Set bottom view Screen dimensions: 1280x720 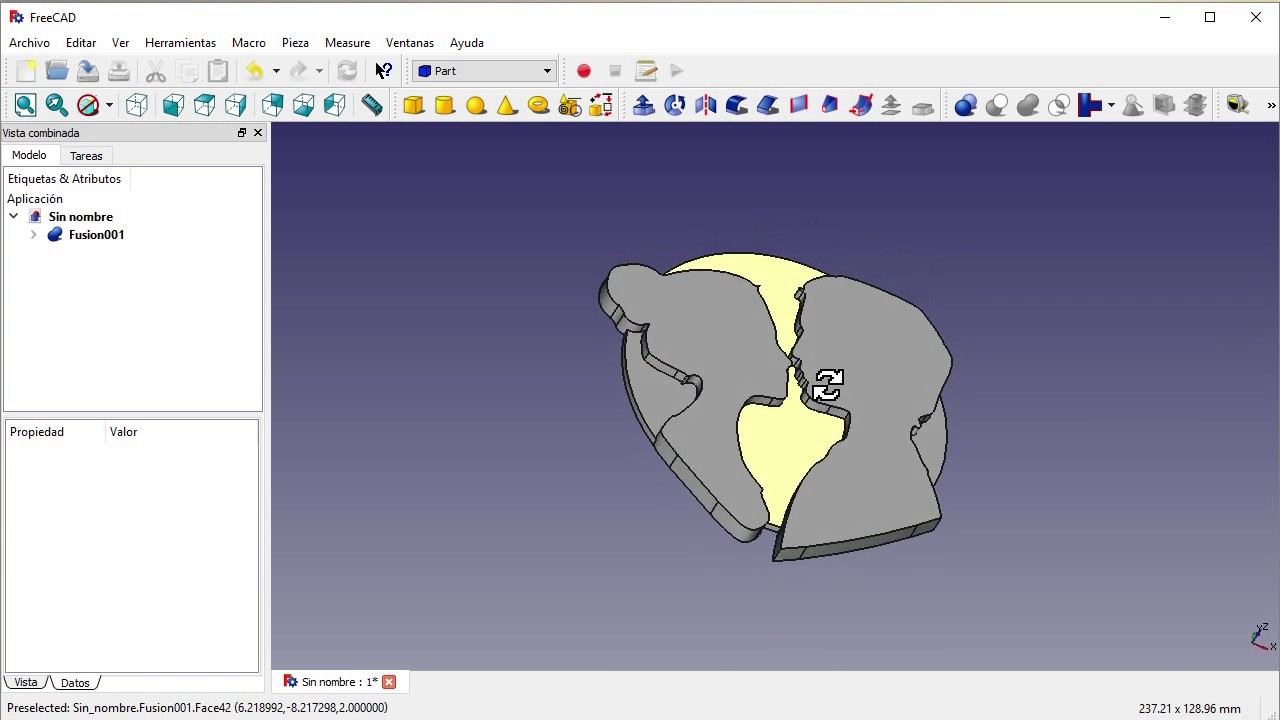point(303,105)
